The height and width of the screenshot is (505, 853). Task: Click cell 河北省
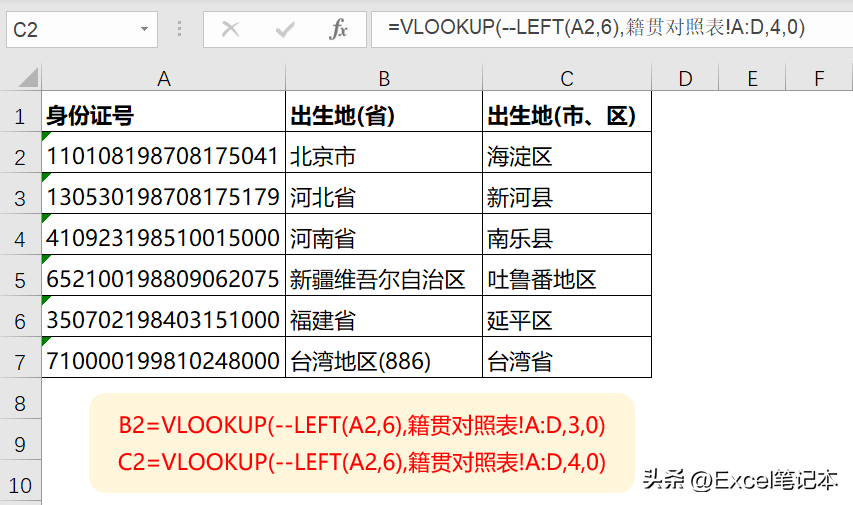pyautogui.click(x=384, y=193)
